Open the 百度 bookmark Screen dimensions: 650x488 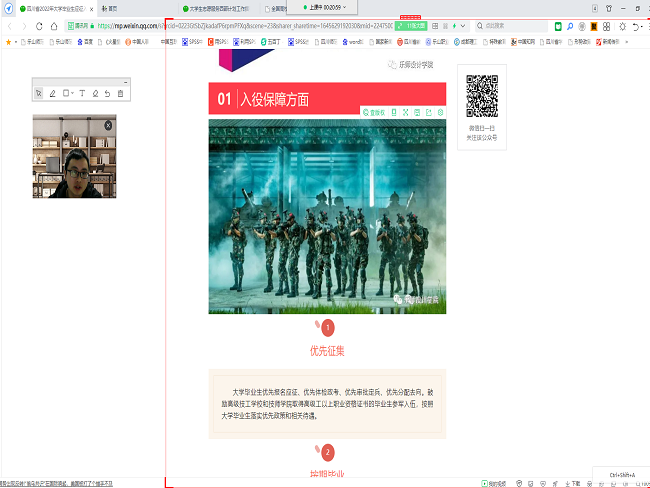click(85, 42)
